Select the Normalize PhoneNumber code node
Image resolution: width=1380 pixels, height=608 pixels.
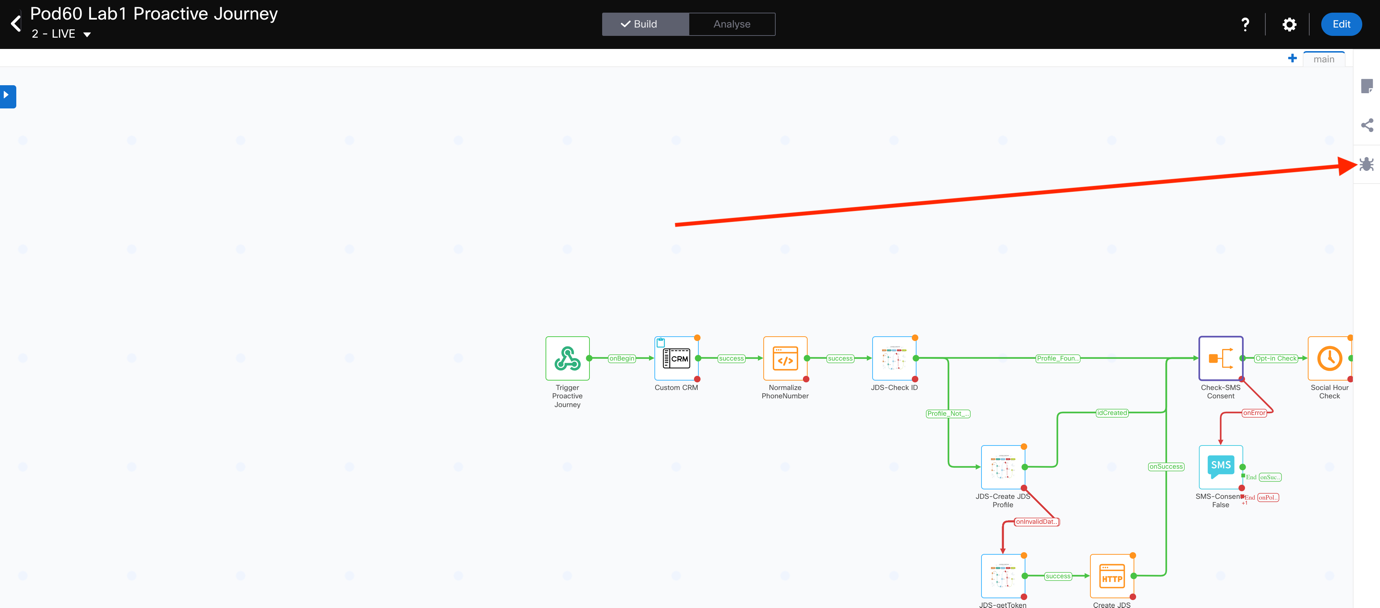[x=785, y=359]
